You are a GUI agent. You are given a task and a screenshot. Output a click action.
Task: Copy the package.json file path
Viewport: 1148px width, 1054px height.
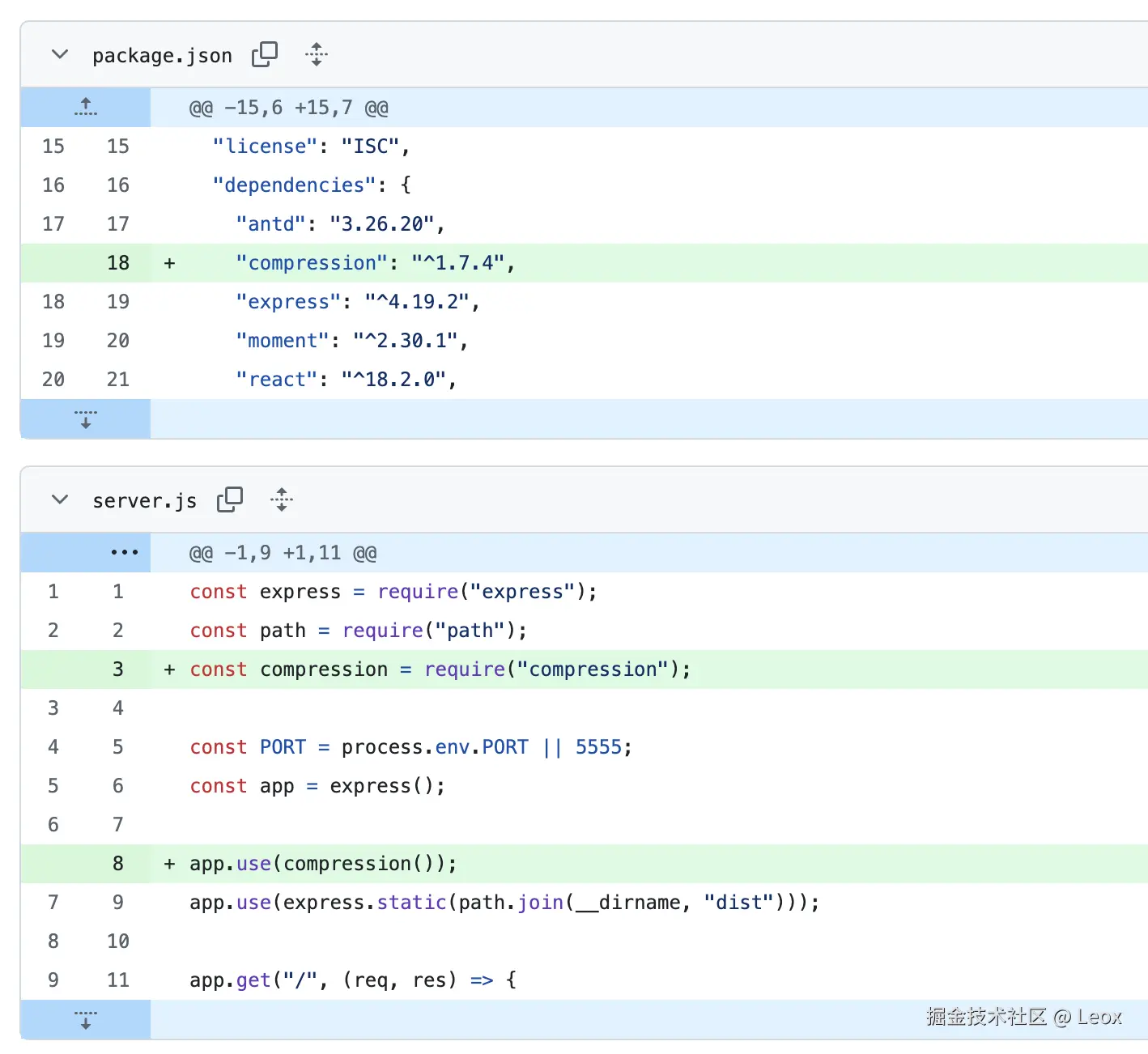[265, 54]
